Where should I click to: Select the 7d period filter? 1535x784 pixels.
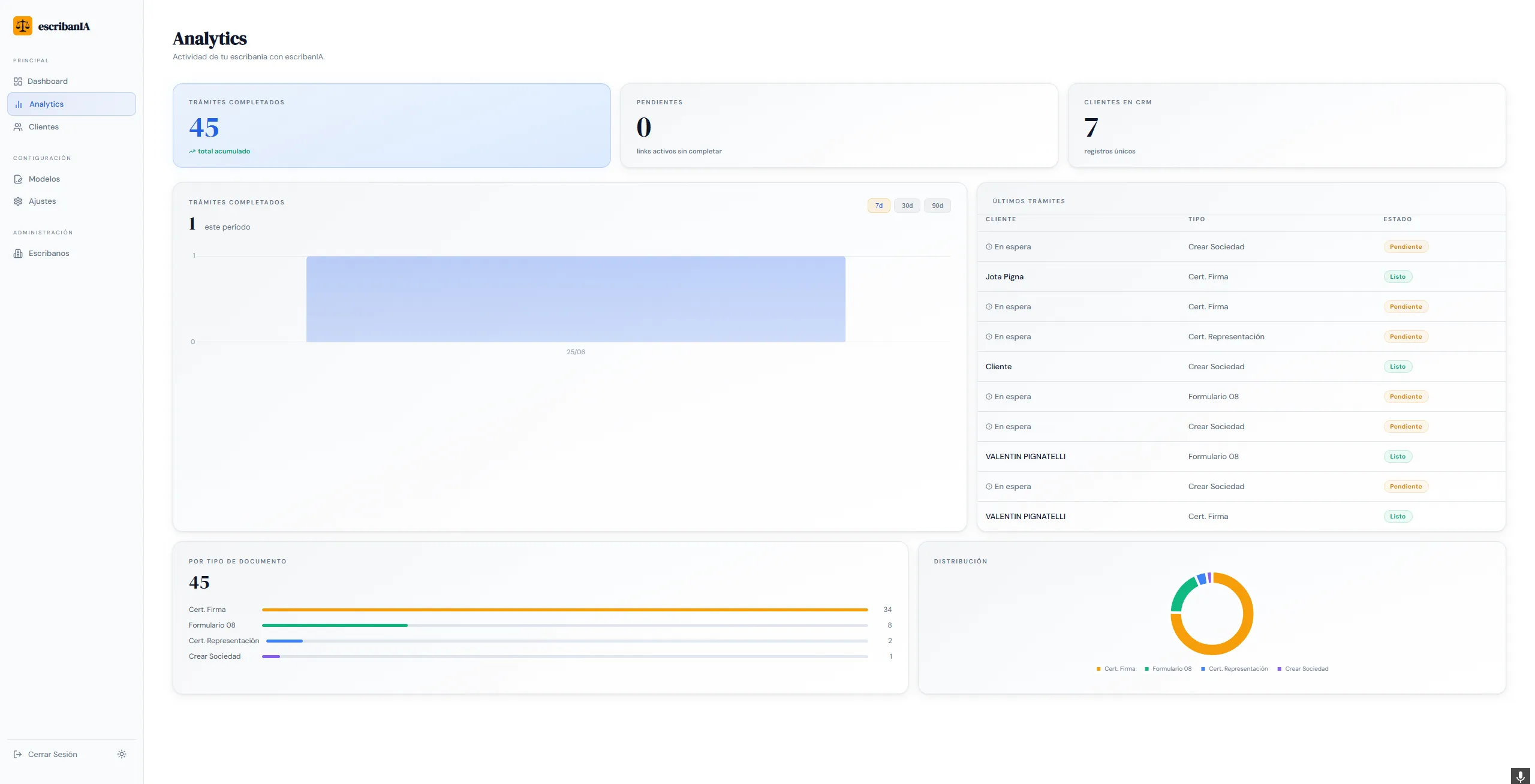coord(878,206)
